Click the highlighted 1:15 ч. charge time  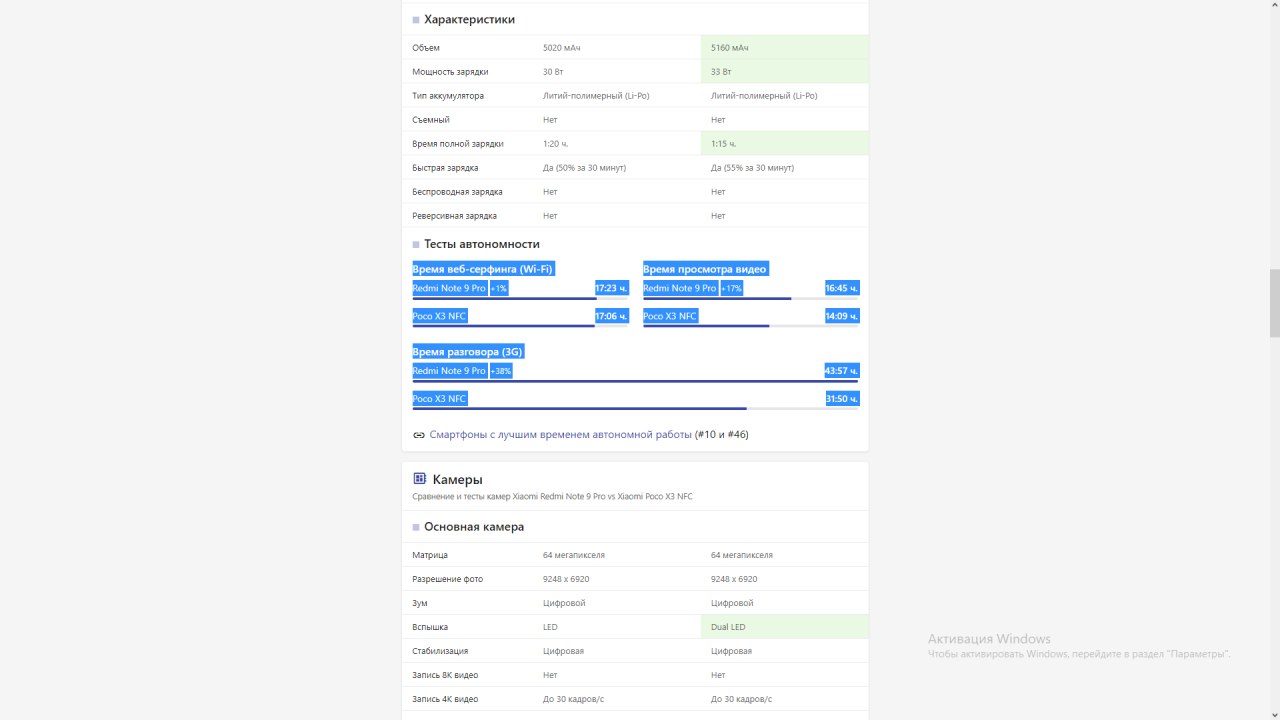(x=723, y=144)
